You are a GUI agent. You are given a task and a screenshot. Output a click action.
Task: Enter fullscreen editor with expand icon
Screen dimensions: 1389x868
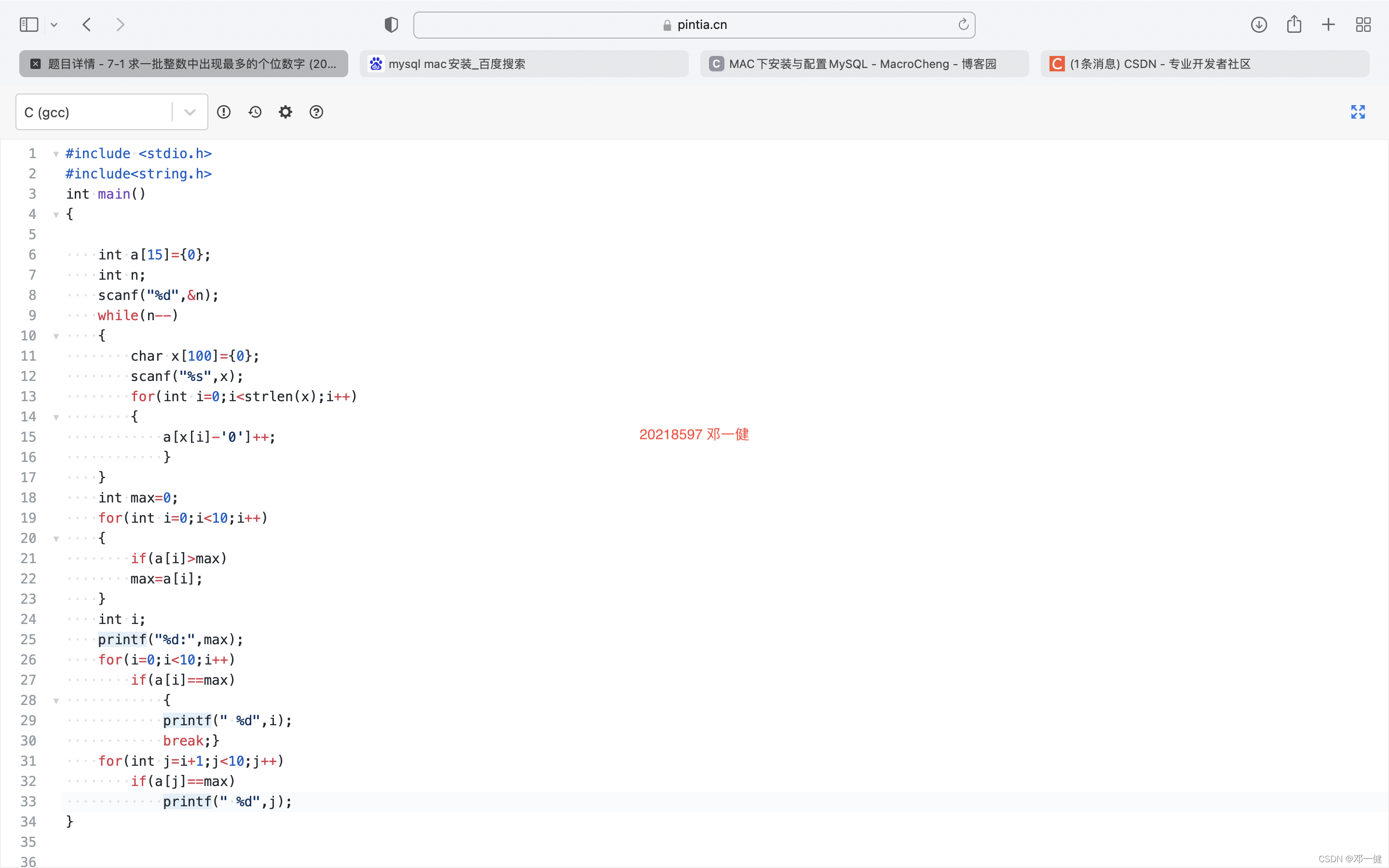[x=1358, y=112]
